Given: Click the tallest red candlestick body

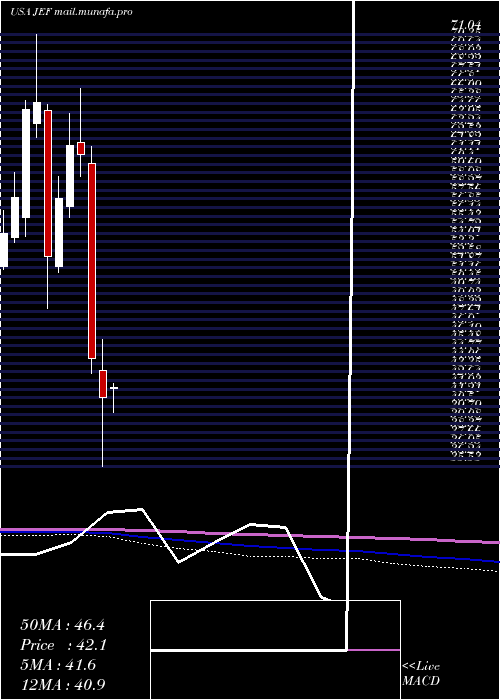Looking at the screenshot, I should tap(92, 261).
